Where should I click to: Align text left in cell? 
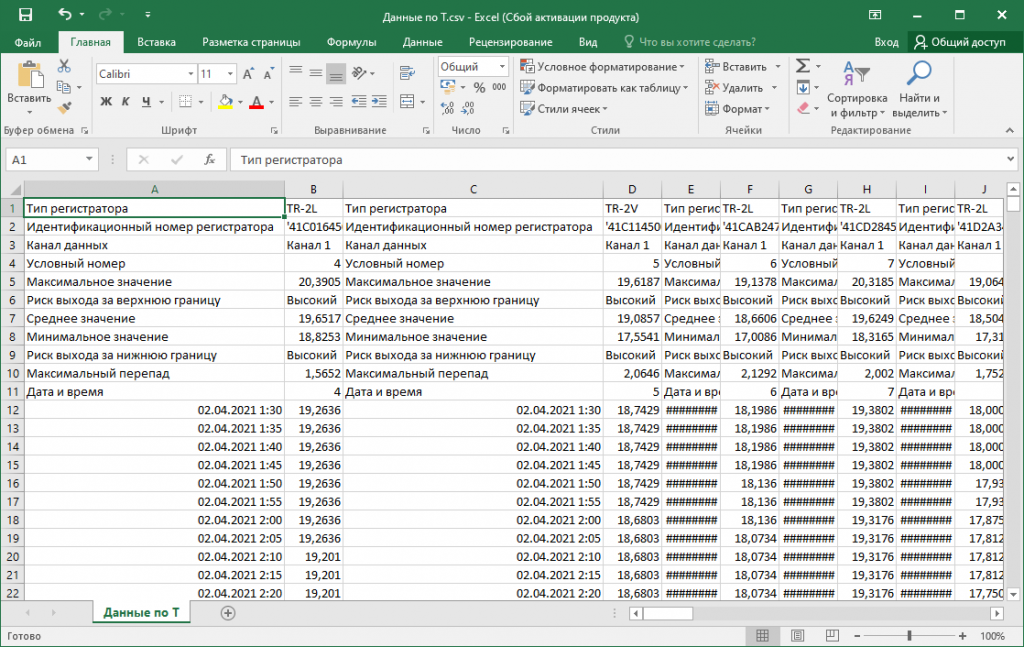[x=296, y=102]
